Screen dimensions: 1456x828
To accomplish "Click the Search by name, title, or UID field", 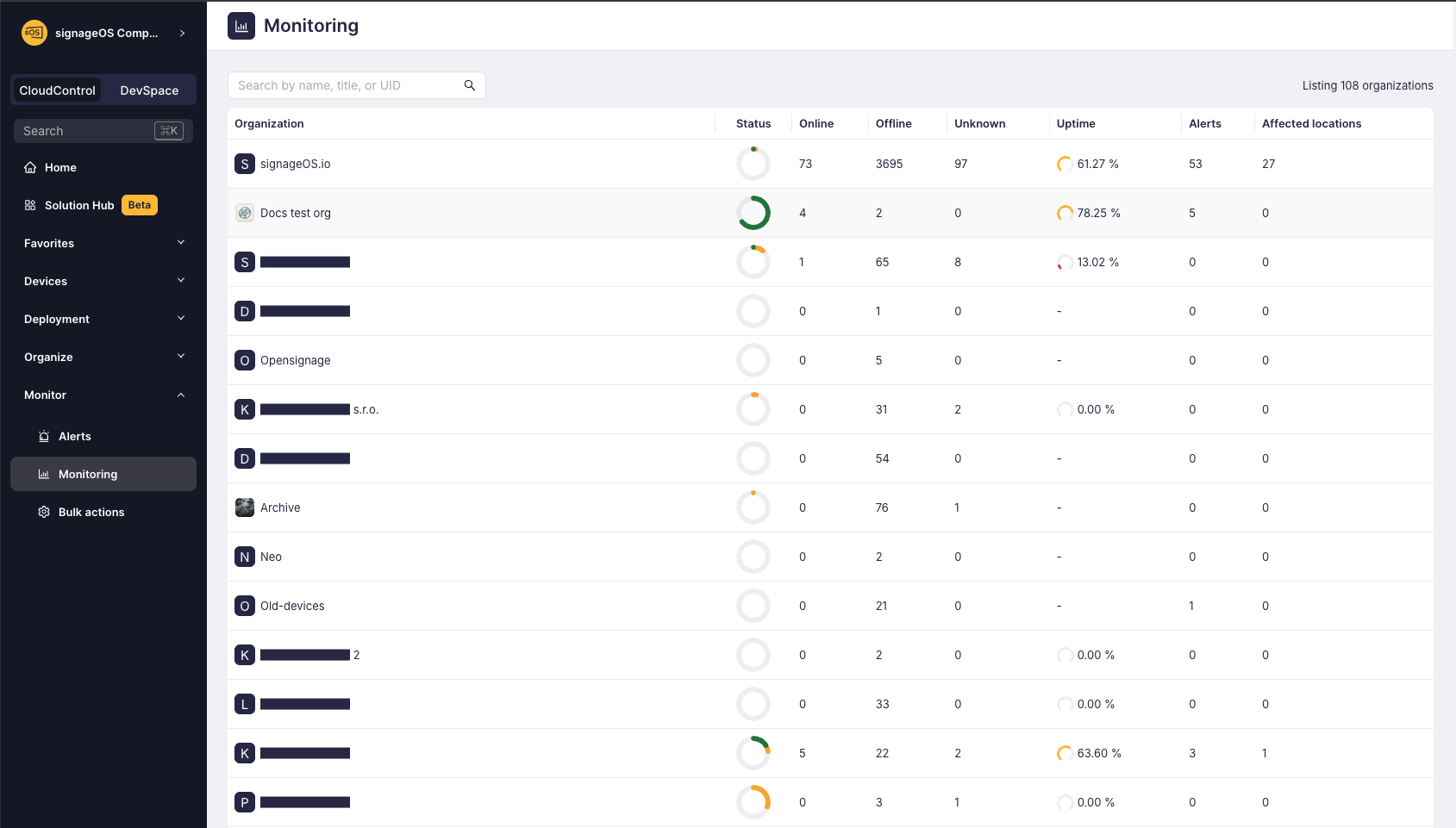I will [x=357, y=85].
